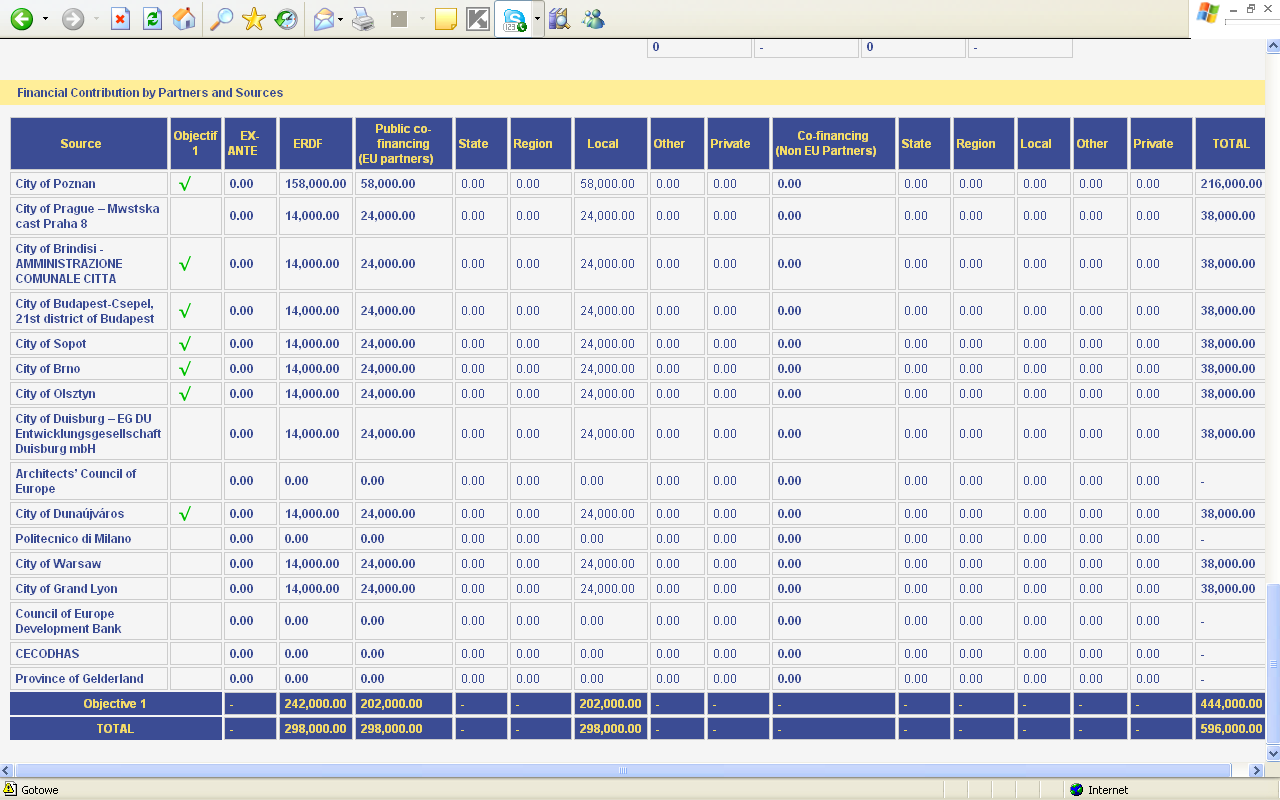Select the Politecnico di Milano source cell
Screen dimensions: 1280x800
pyautogui.click(x=89, y=539)
